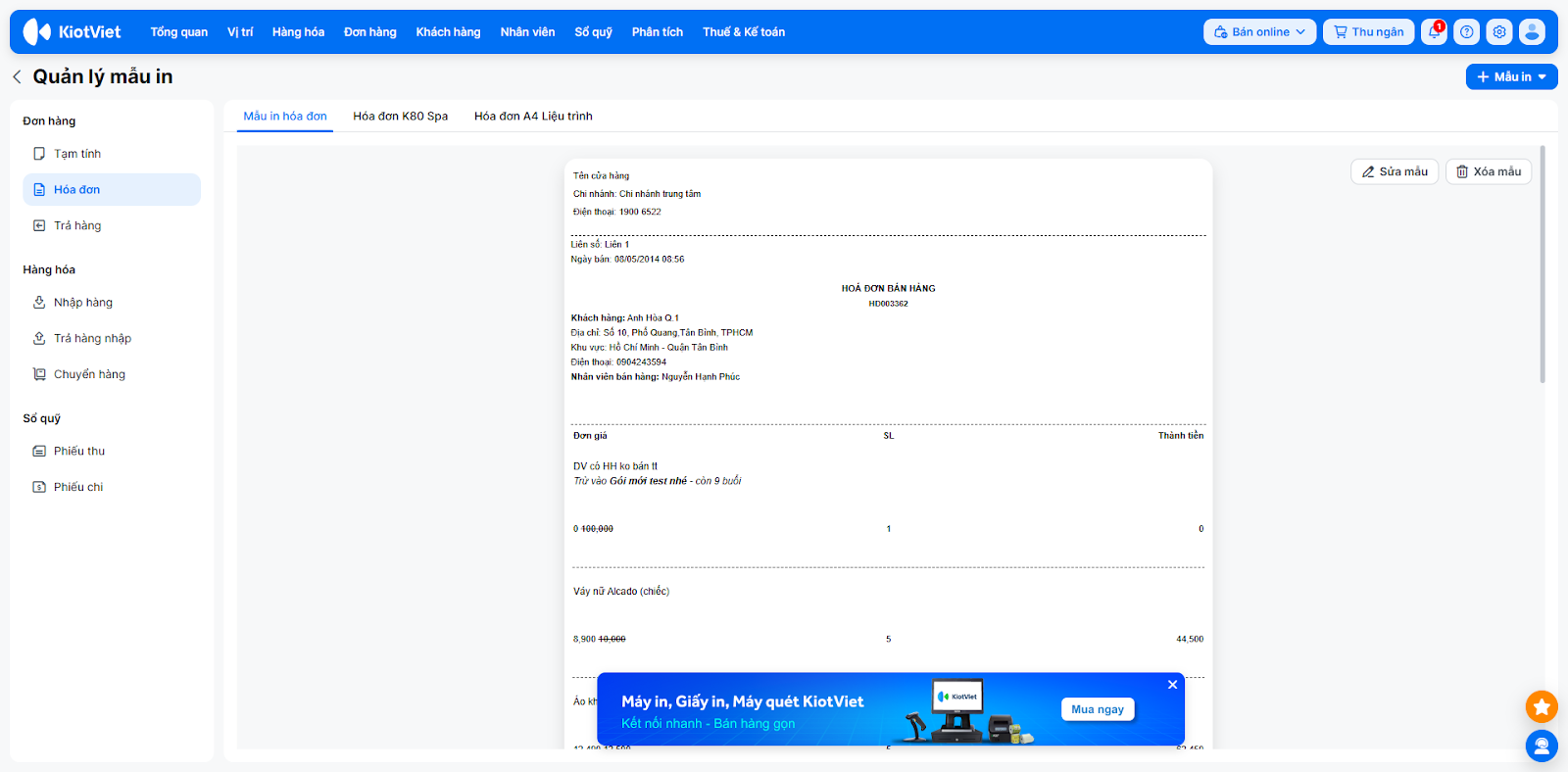Viewport: 1568px width, 772px height.
Task: Click the Trả hàng return icon
Action: point(39,225)
